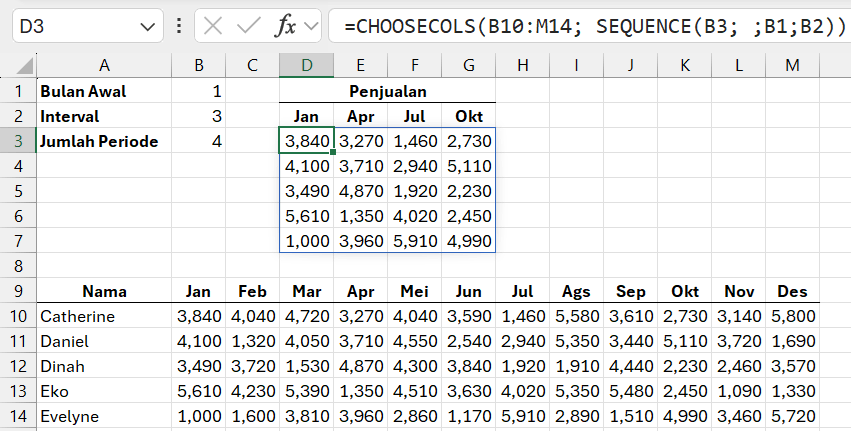Click the Penjualan header cell
Screen dimensions: 851x431
pos(387,91)
